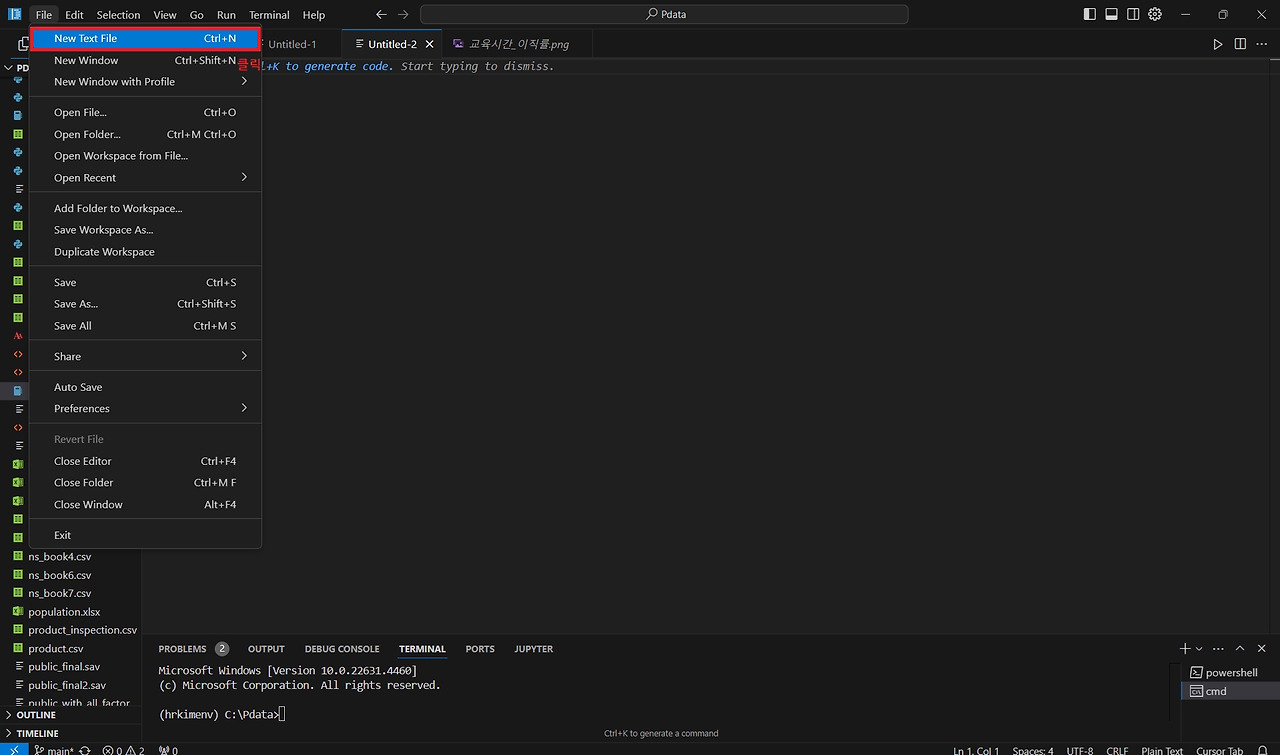Click Plain Text to change language mode
The width and height of the screenshot is (1280, 755).
click(x=1162, y=750)
